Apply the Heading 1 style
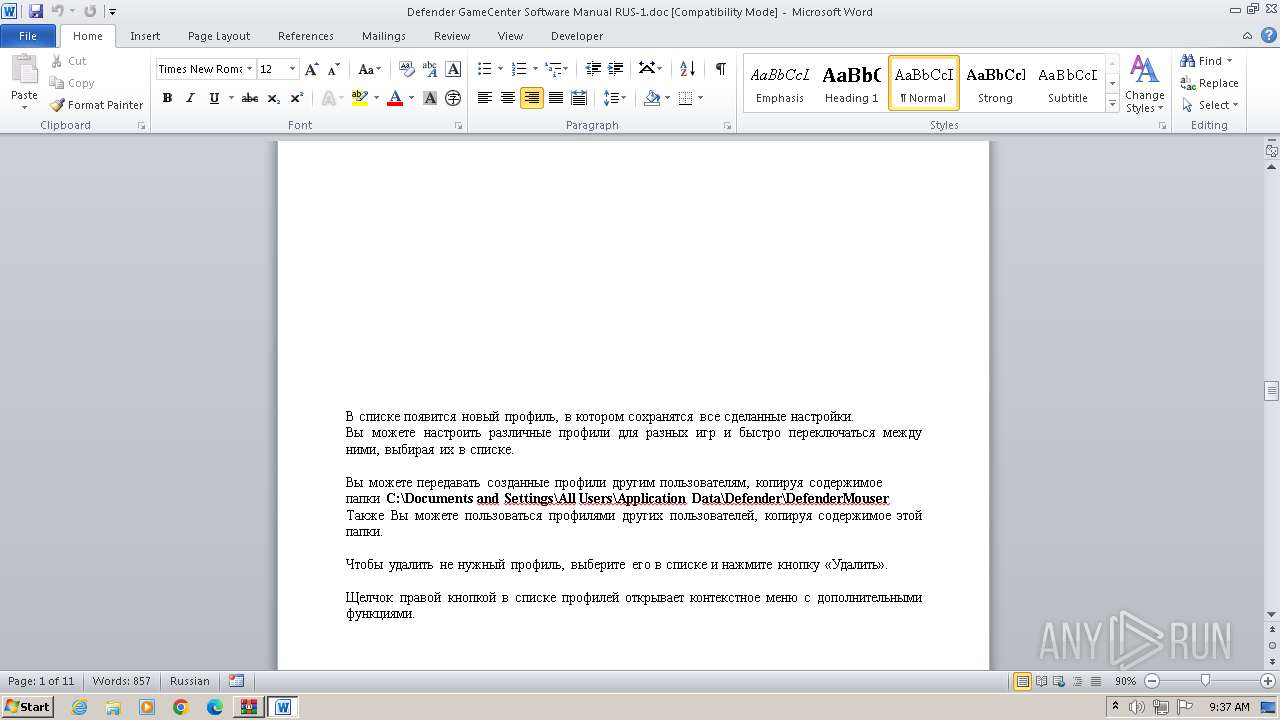The height and width of the screenshot is (720, 1280). [852, 83]
